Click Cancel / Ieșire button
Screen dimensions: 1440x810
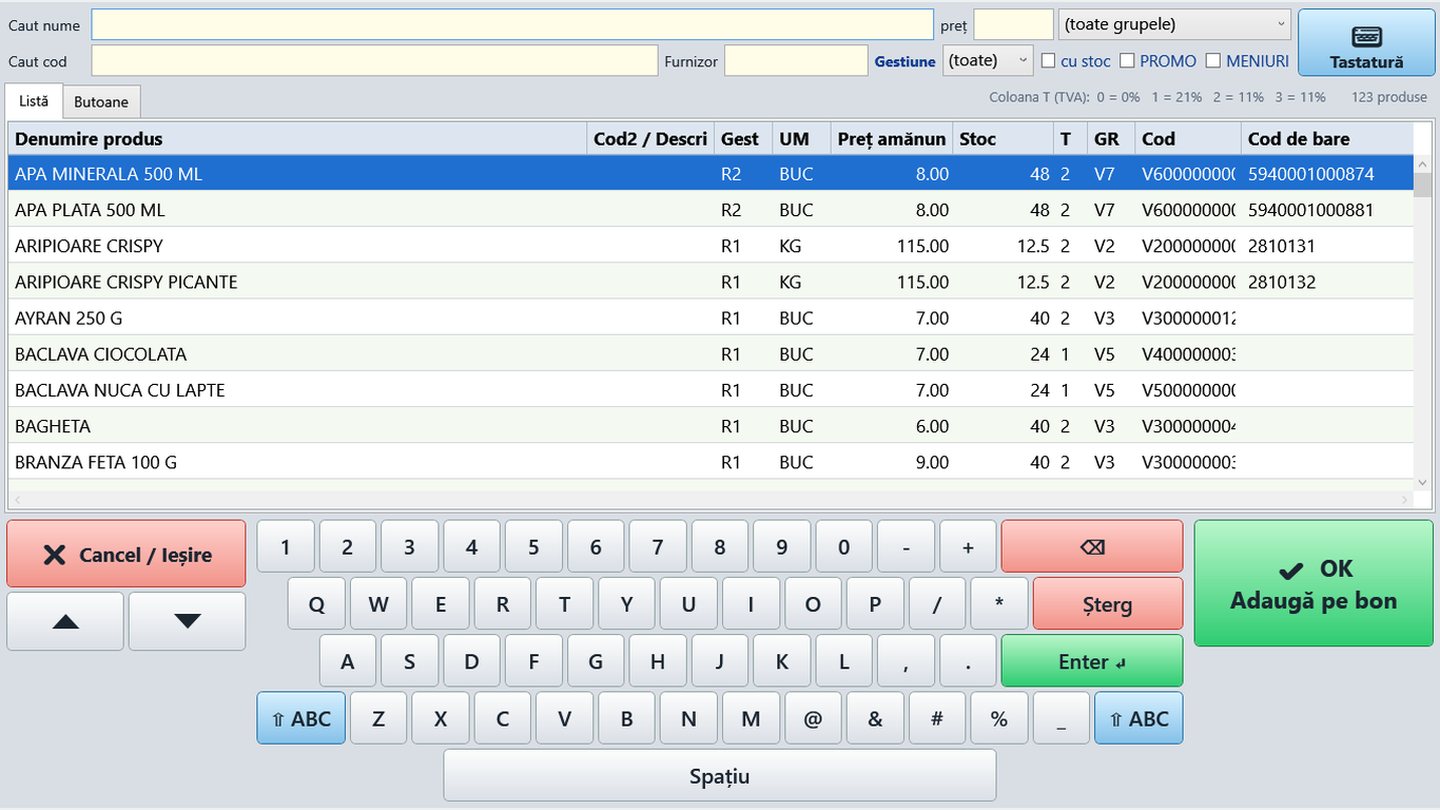[126, 554]
